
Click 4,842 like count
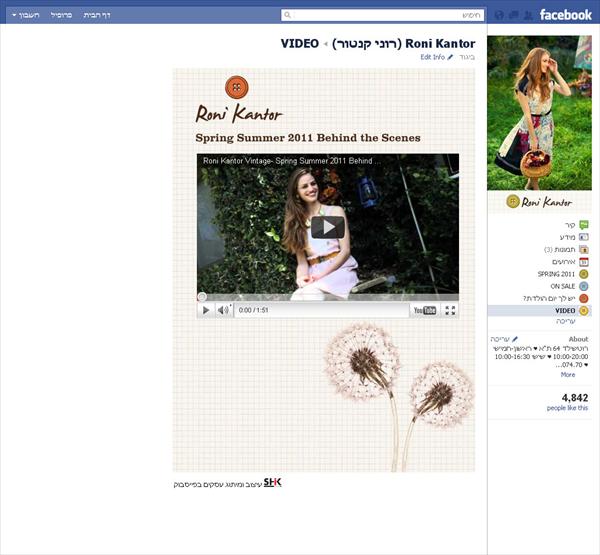click(575, 398)
